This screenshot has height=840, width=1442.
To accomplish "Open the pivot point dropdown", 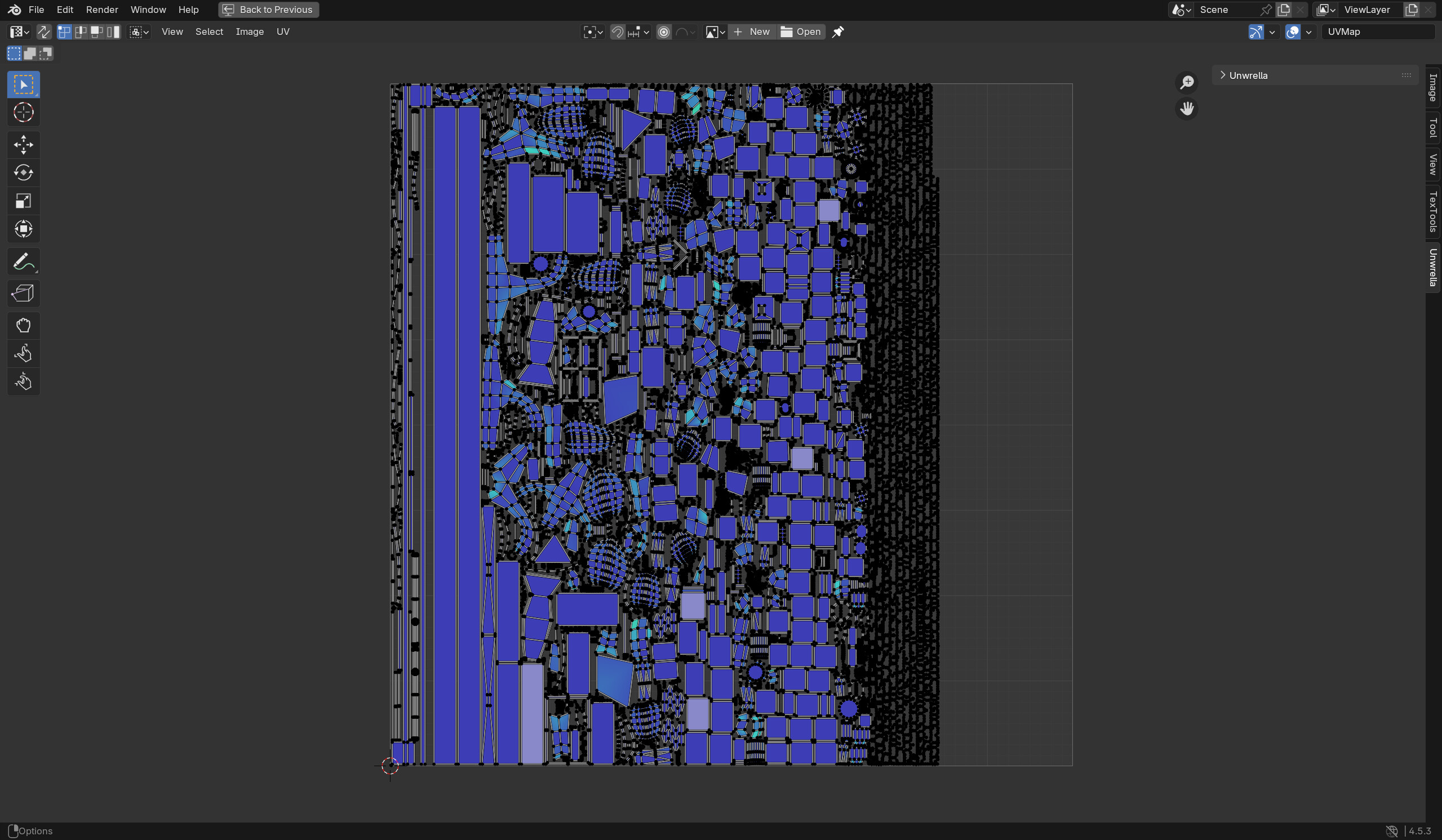I will (593, 32).
